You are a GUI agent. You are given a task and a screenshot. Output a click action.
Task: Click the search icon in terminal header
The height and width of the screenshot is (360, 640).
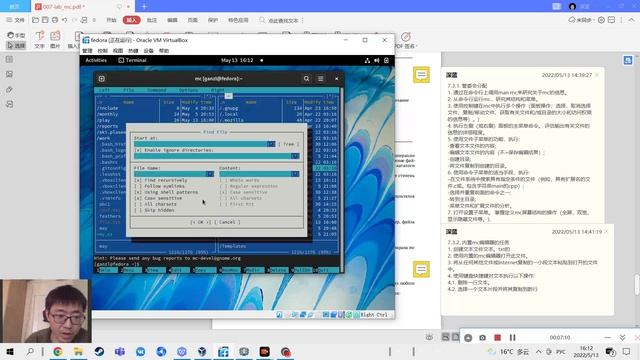[306, 78]
